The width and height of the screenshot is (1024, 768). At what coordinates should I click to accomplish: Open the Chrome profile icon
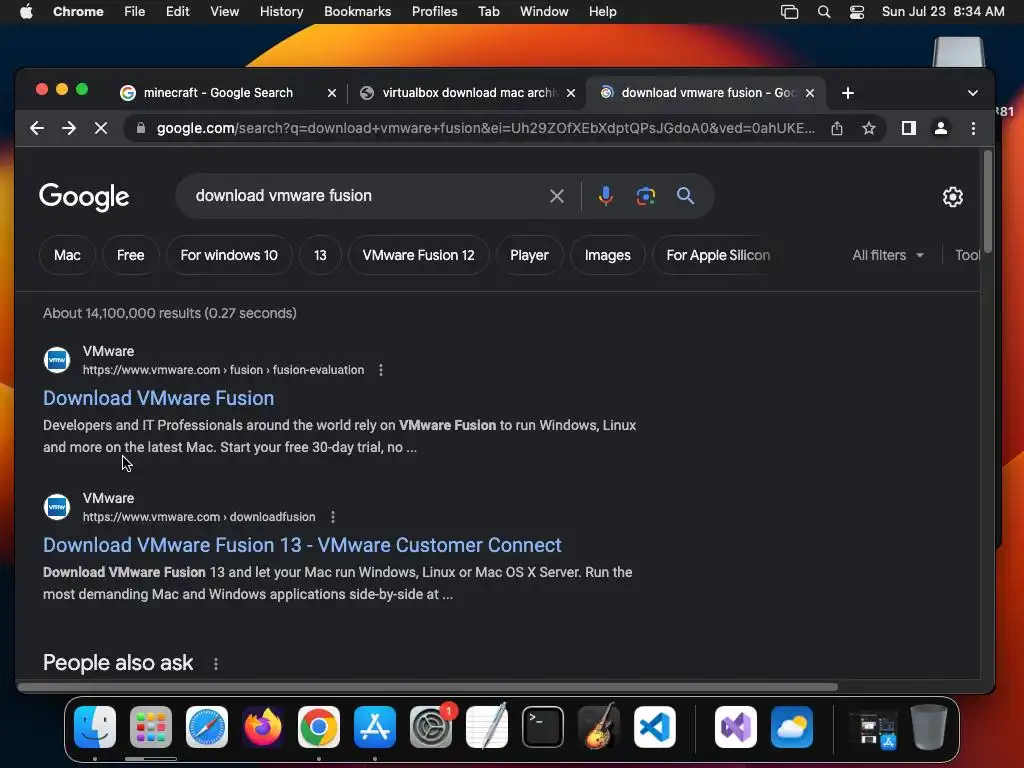pos(940,128)
